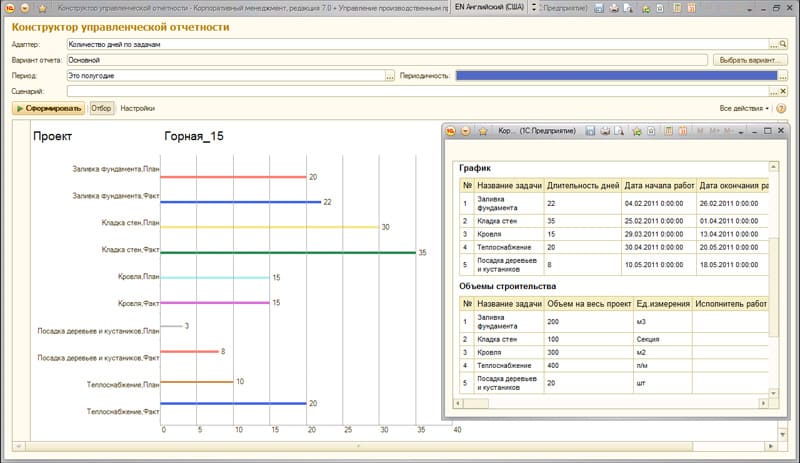Screen dimensions: 800x463
Task: Click save icon in the popup window toolbar
Action: click(x=590, y=131)
